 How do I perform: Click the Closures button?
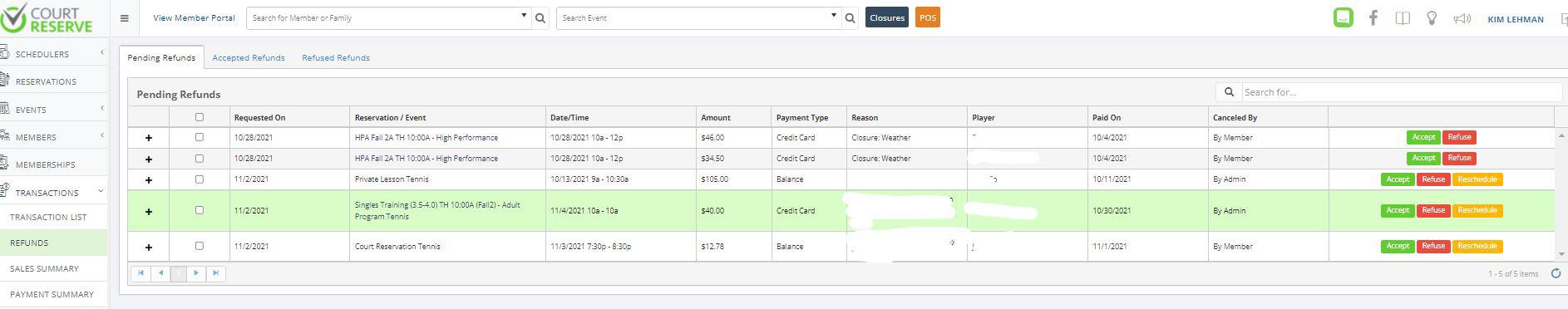click(x=886, y=17)
